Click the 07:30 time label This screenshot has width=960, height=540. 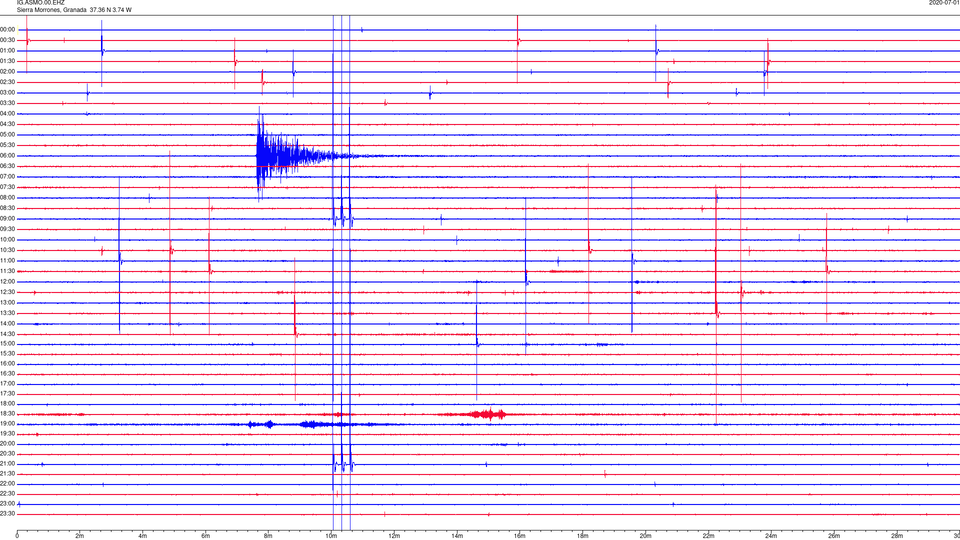pos(8,187)
